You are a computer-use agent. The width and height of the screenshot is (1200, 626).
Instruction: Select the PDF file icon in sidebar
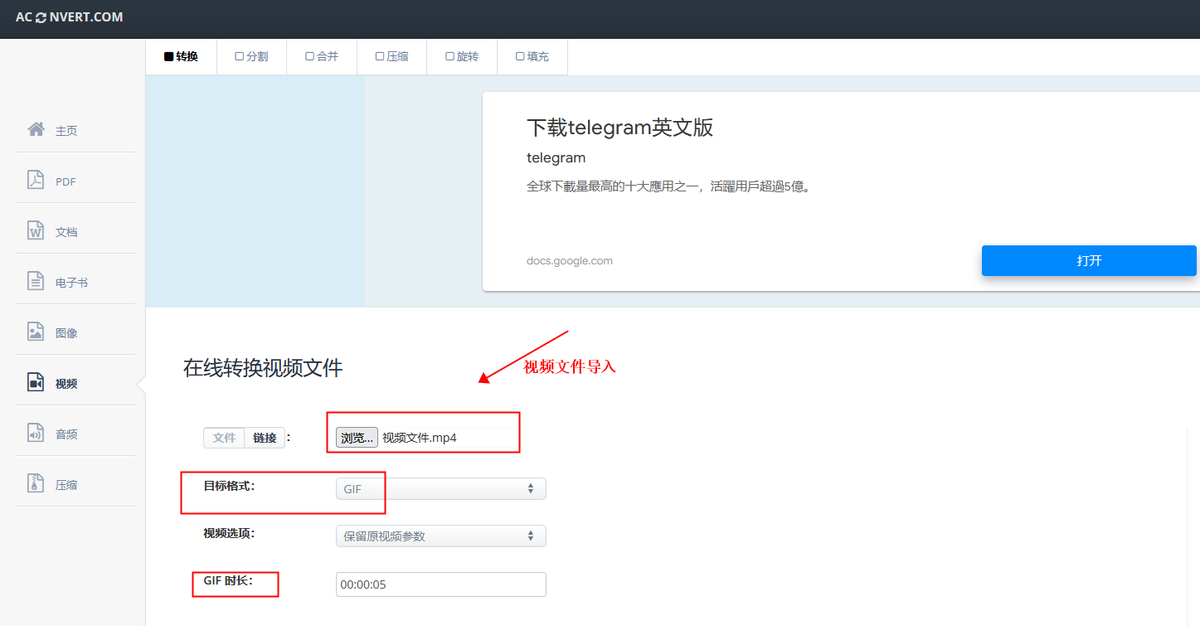(36, 181)
